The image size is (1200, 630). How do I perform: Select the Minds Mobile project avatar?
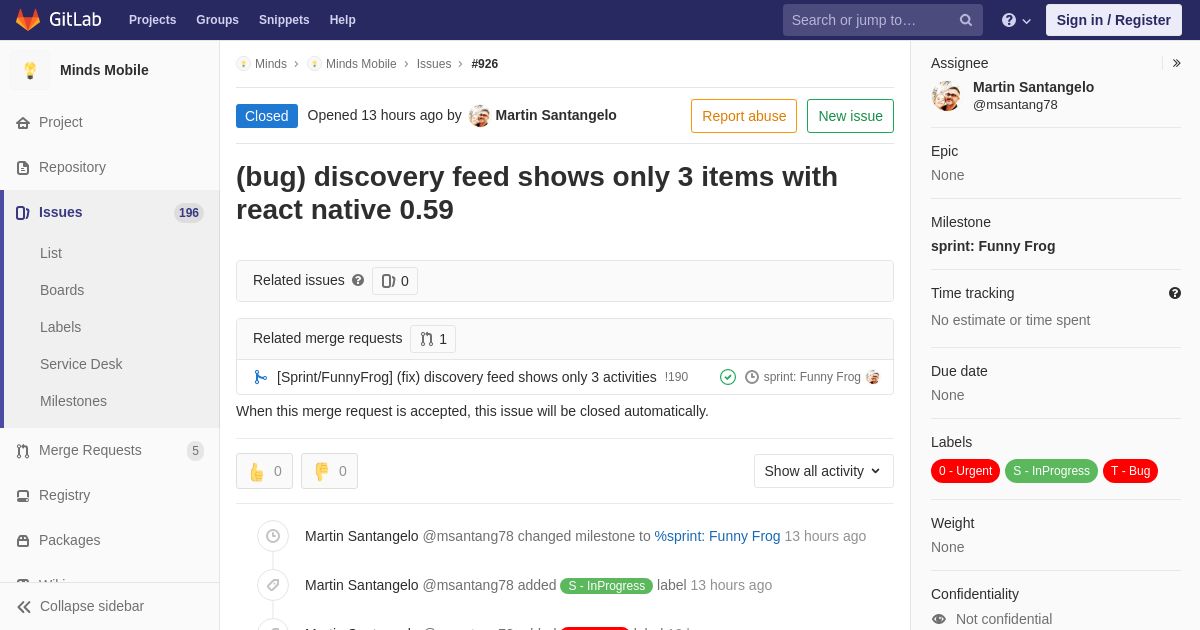pos(30,70)
